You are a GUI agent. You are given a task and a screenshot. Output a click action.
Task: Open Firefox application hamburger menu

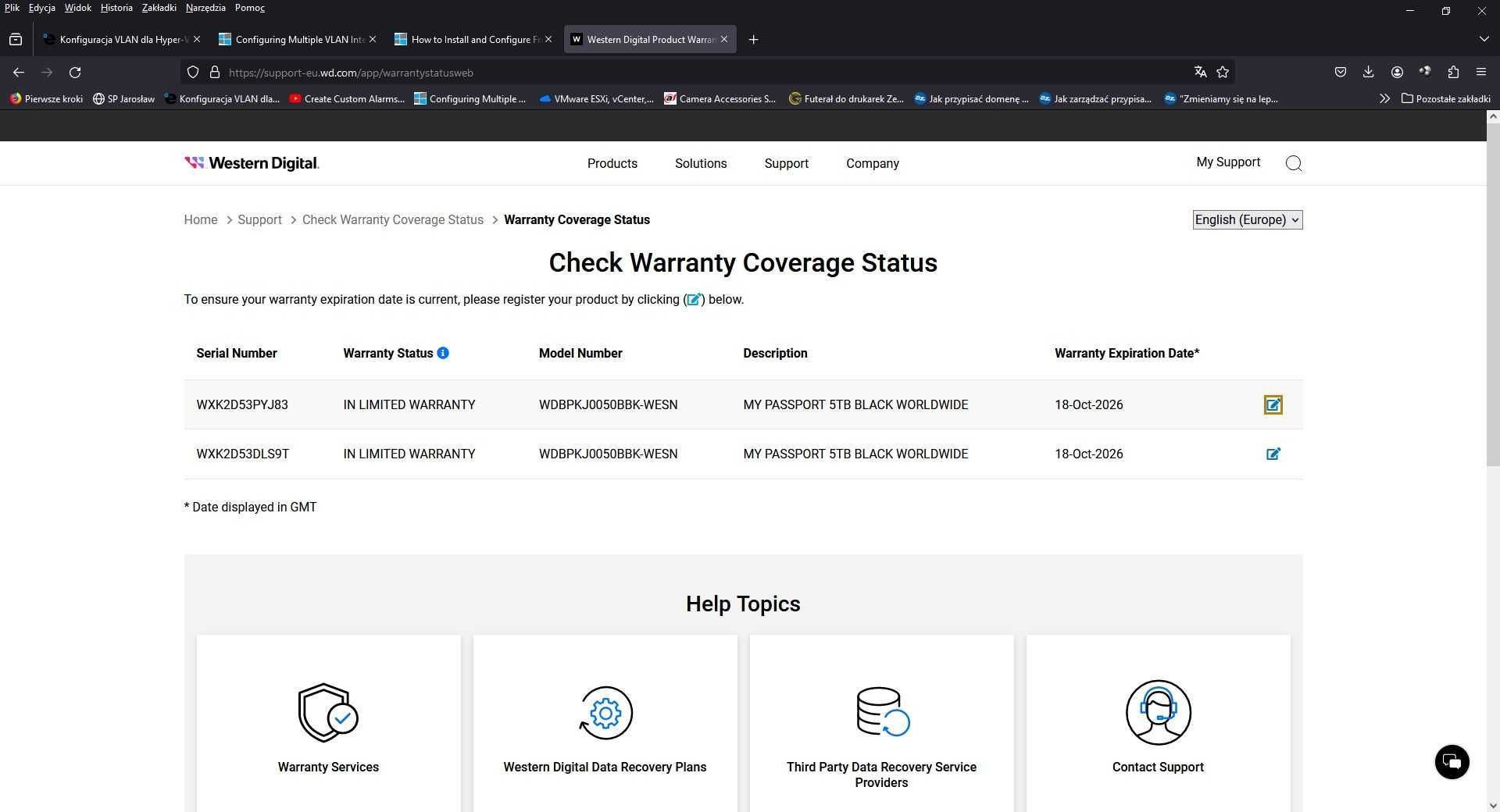pyautogui.click(x=1480, y=72)
